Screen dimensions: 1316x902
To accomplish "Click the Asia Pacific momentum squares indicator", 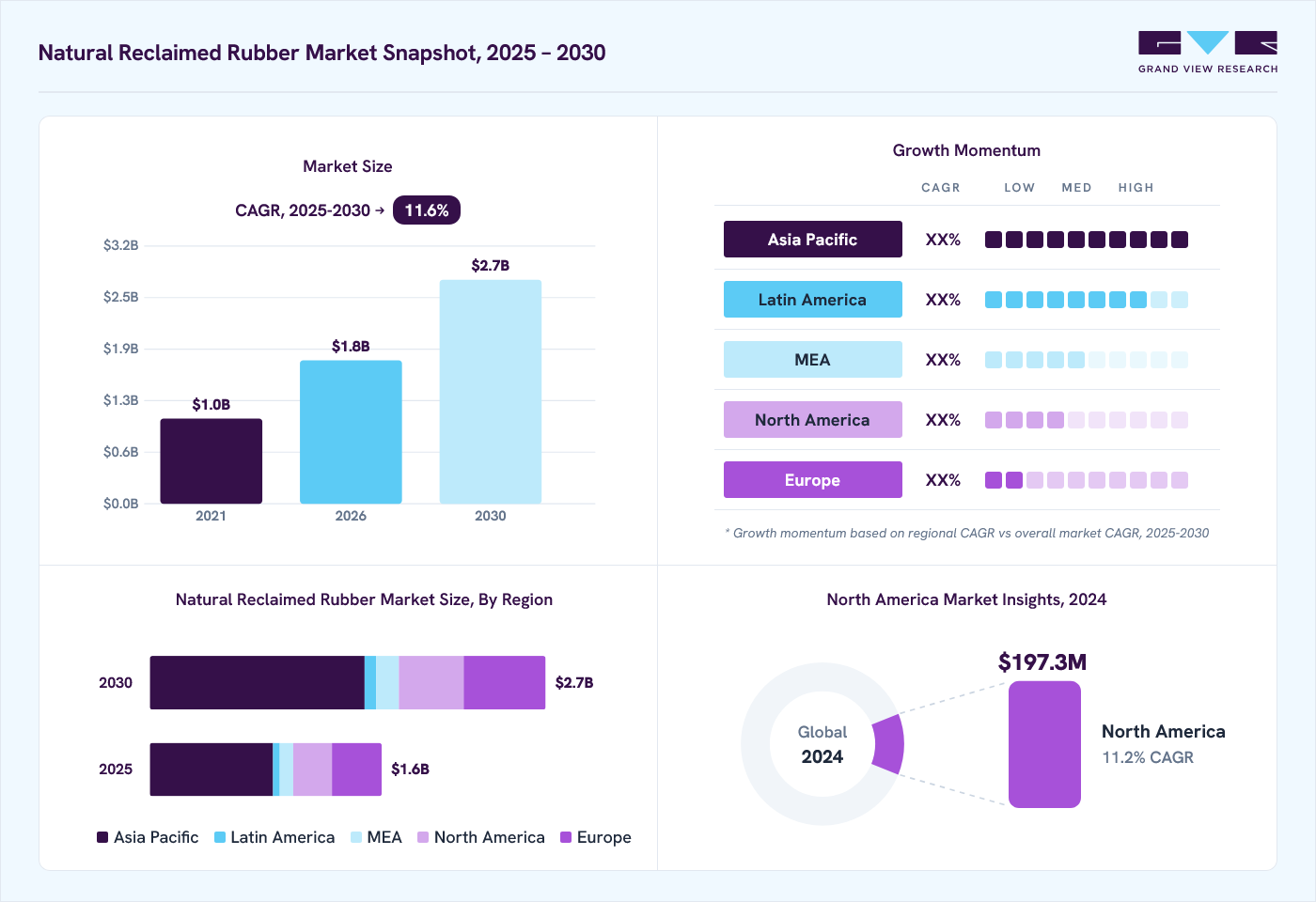I will (x=1087, y=240).
